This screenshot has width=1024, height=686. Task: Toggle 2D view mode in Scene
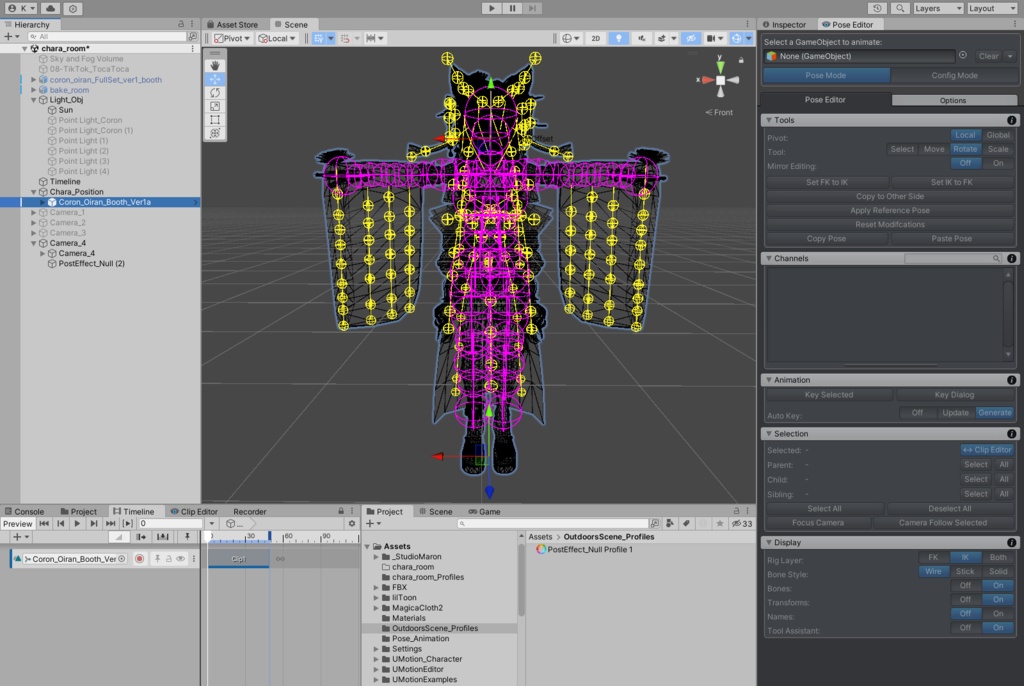point(595,38)
